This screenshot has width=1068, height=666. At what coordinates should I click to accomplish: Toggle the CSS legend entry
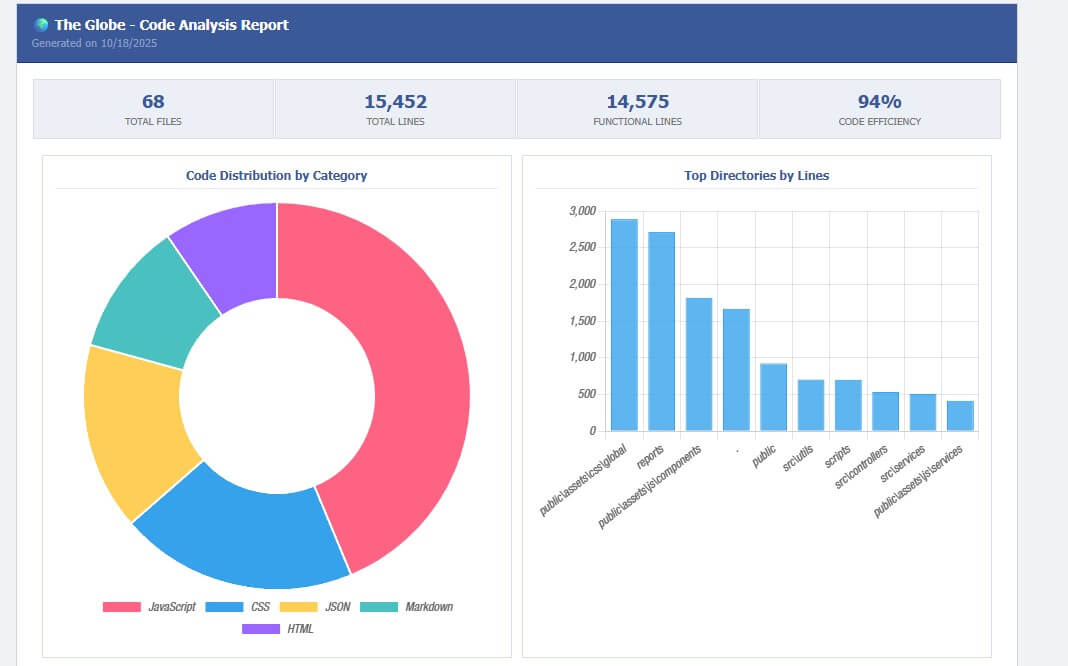pos(239,607)
